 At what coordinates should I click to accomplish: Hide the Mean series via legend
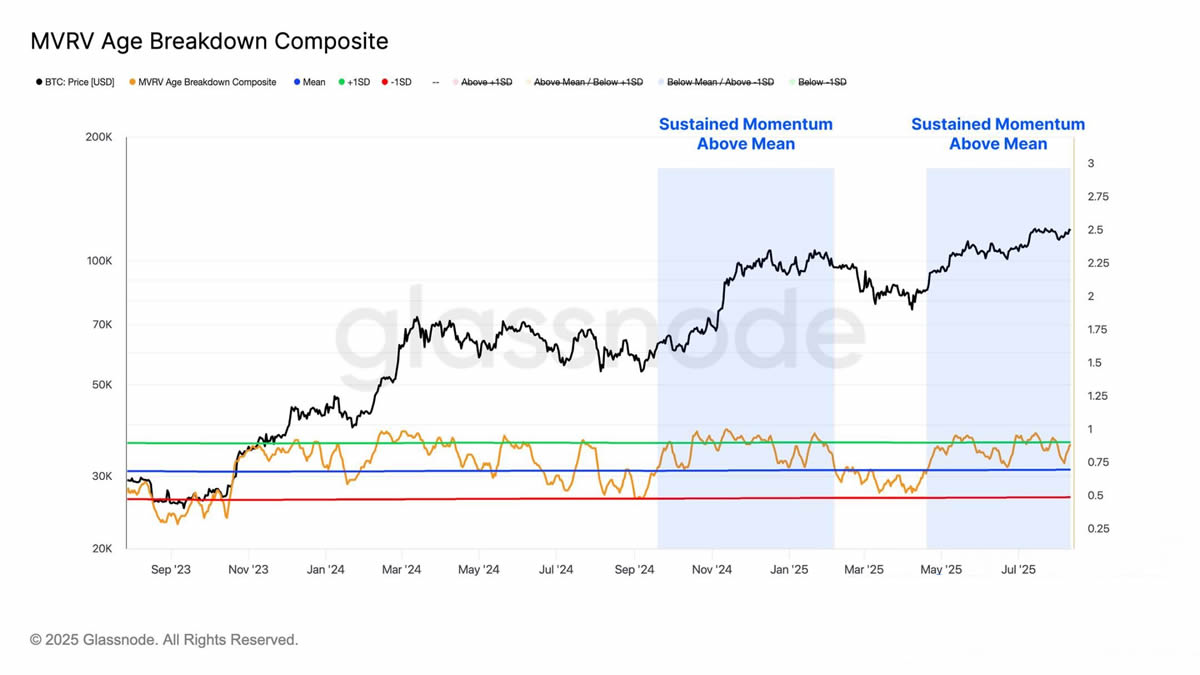point(314,82)
